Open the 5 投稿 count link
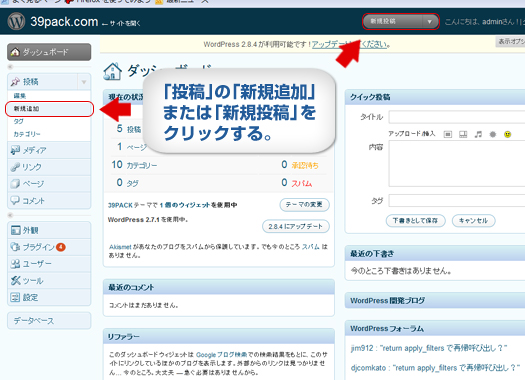 tap(129, 129)
